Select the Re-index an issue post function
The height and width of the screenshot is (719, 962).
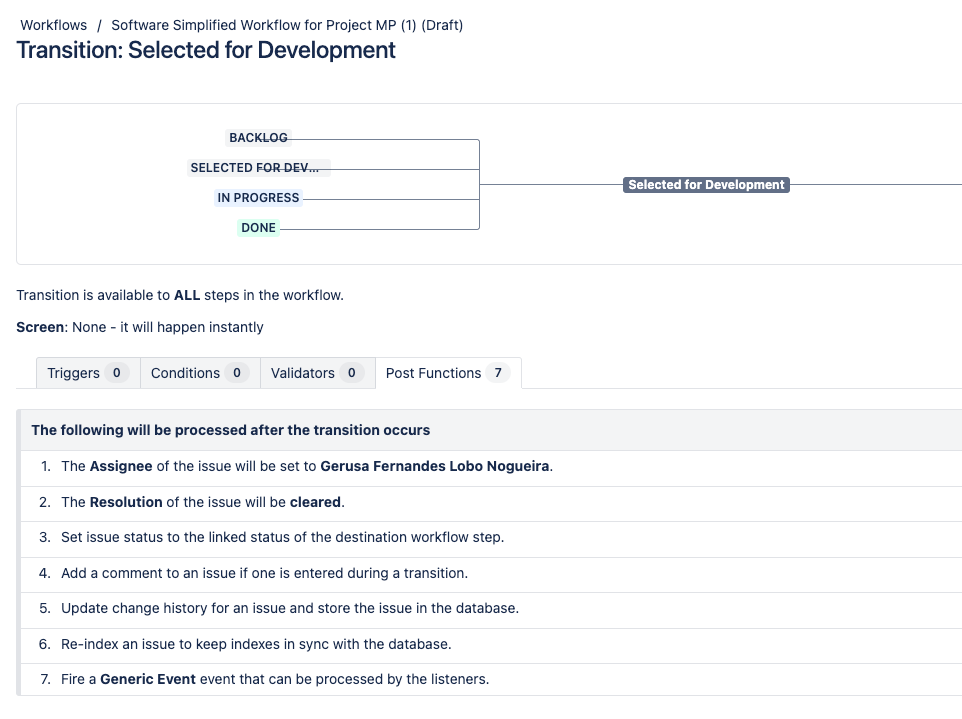(491, 644)
